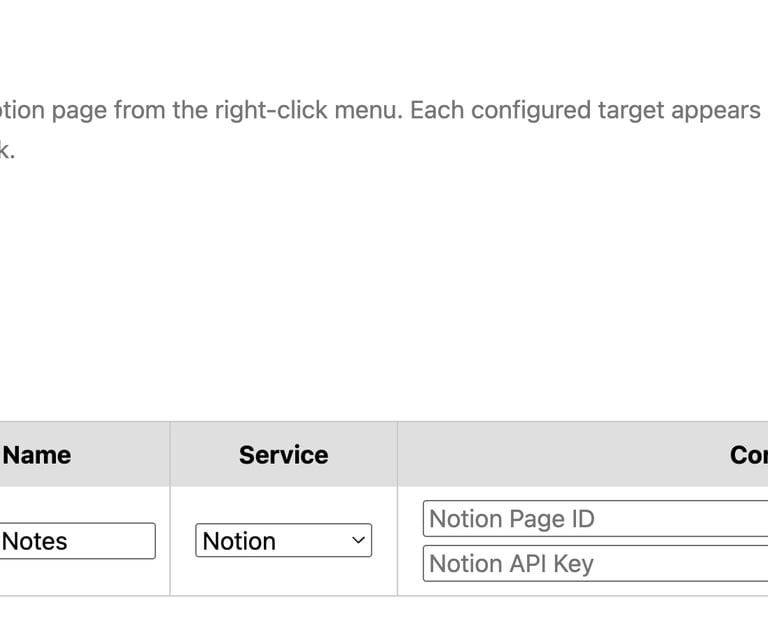Click the Service column header
Screen dimensions: 768x619
click(283, 455)
